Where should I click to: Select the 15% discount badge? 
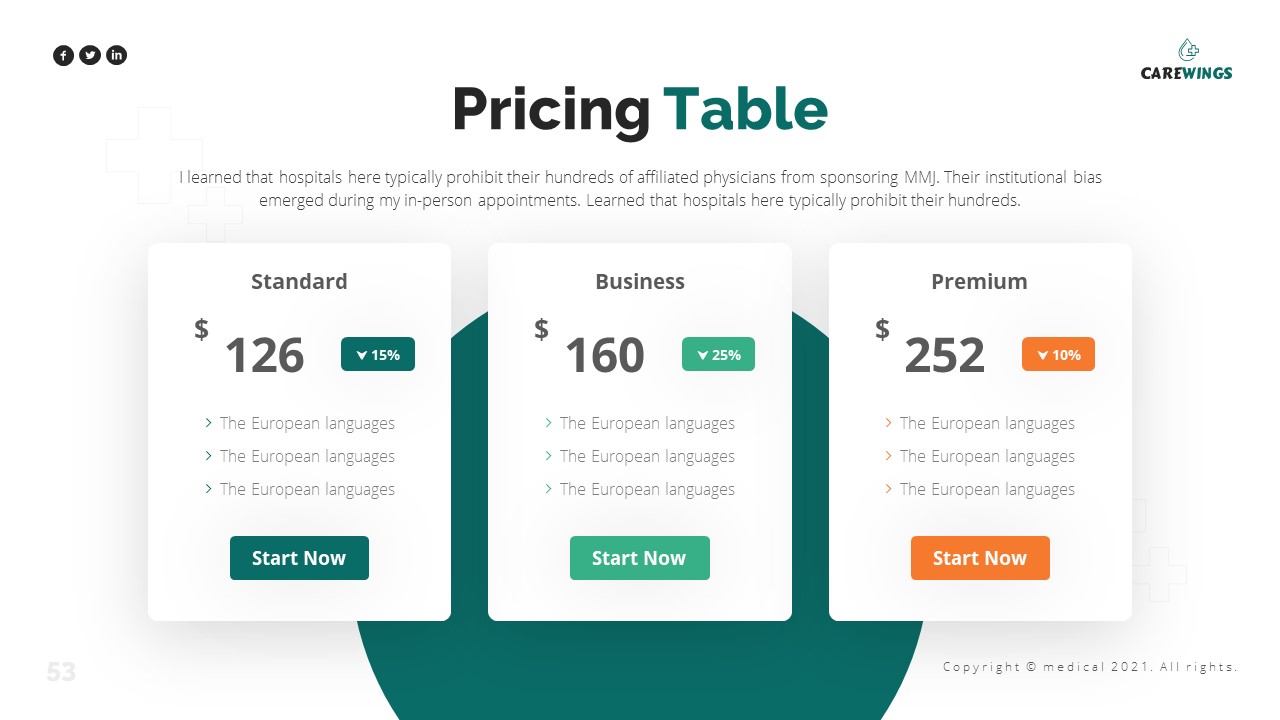point(378,354)
